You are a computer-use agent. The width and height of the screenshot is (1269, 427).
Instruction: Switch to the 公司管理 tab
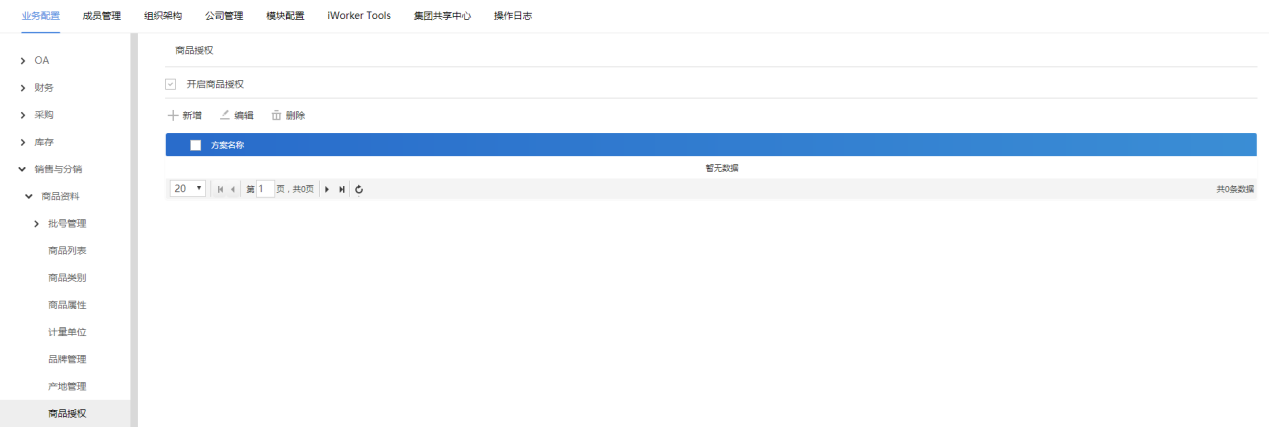tap(224, 15)
